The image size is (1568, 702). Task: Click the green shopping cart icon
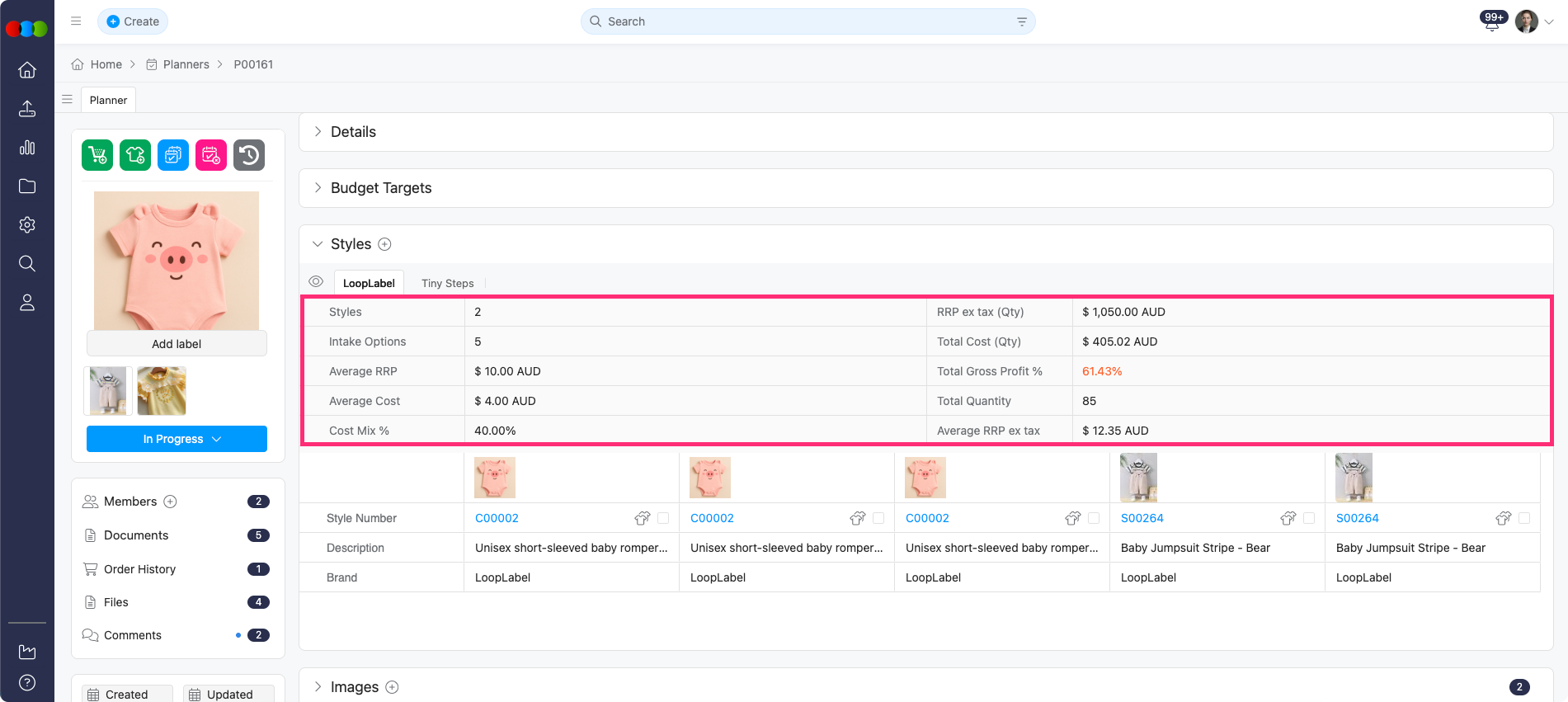pyautogui.click(x=97, y=155)
